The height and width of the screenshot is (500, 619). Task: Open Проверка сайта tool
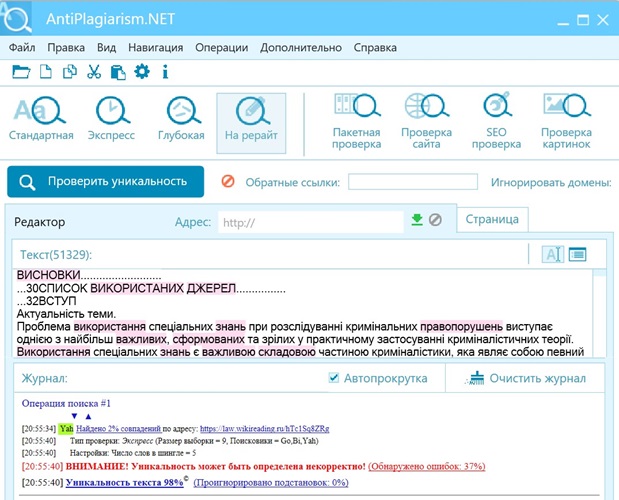pos(426,122)
